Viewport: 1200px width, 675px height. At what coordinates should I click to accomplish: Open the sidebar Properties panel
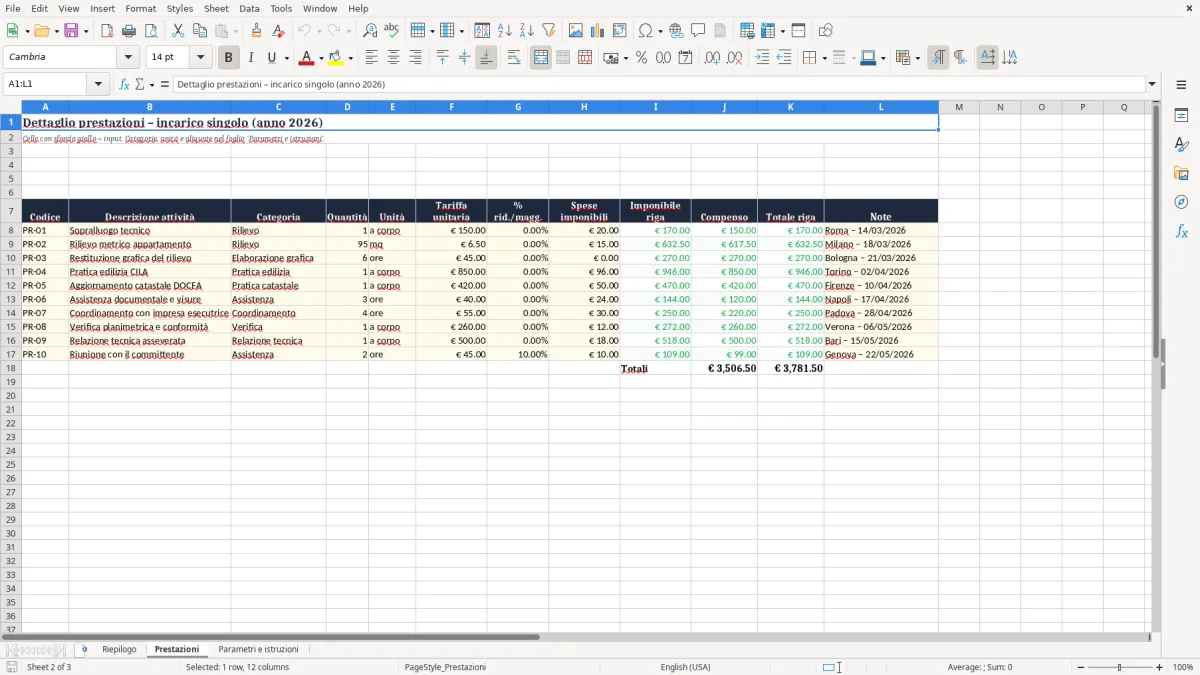point(1181,115)
